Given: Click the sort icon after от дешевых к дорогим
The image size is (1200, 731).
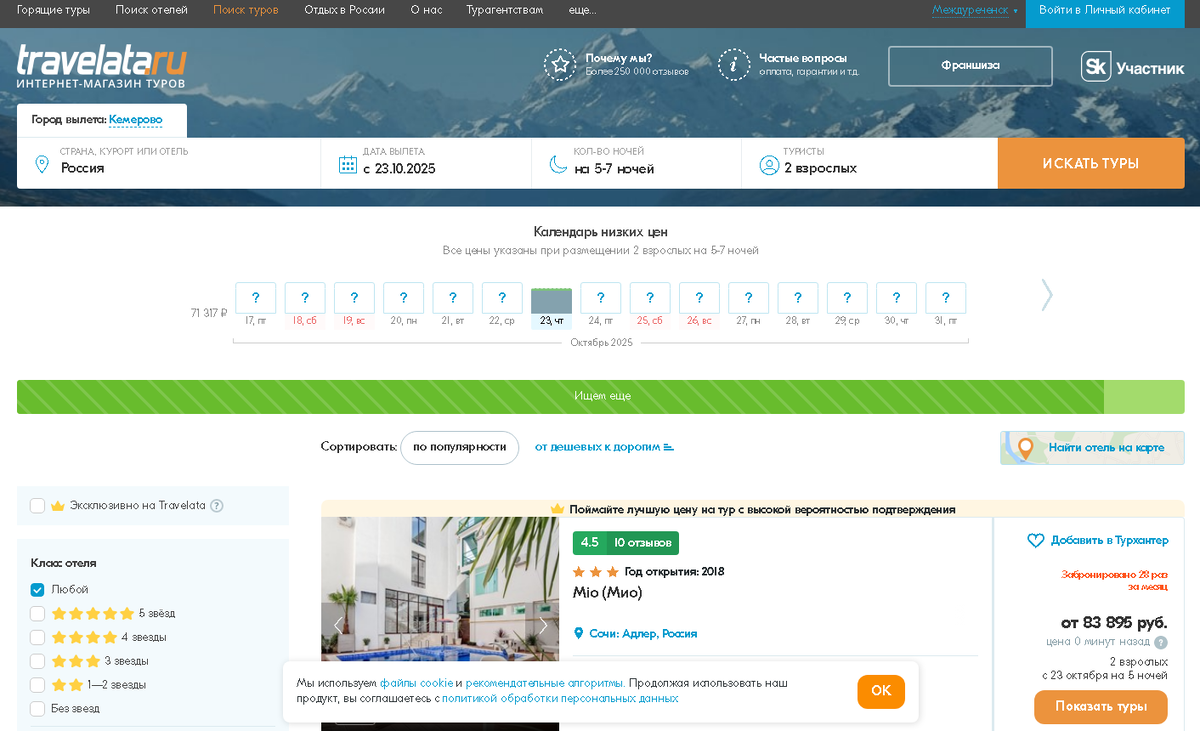Looking at the screenshot, I should point(669,447).
